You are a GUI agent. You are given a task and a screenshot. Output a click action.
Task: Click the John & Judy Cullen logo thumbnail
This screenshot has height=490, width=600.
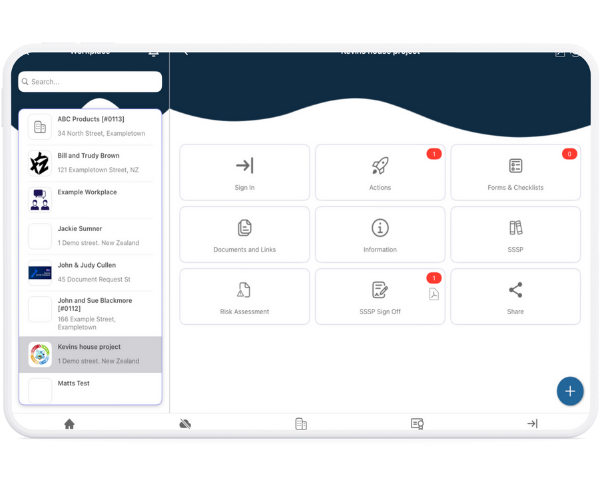pyautogui.click(x=40, y=273)
